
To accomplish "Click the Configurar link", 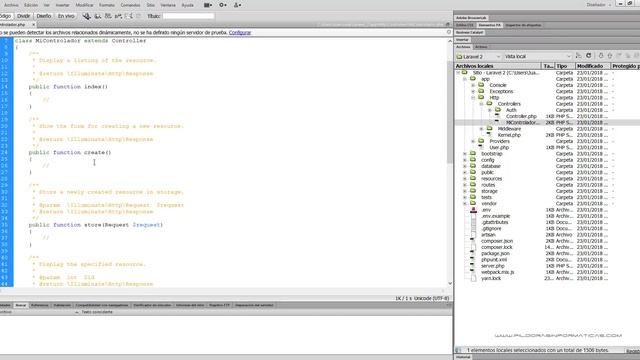I will click(x=240, y=32).
